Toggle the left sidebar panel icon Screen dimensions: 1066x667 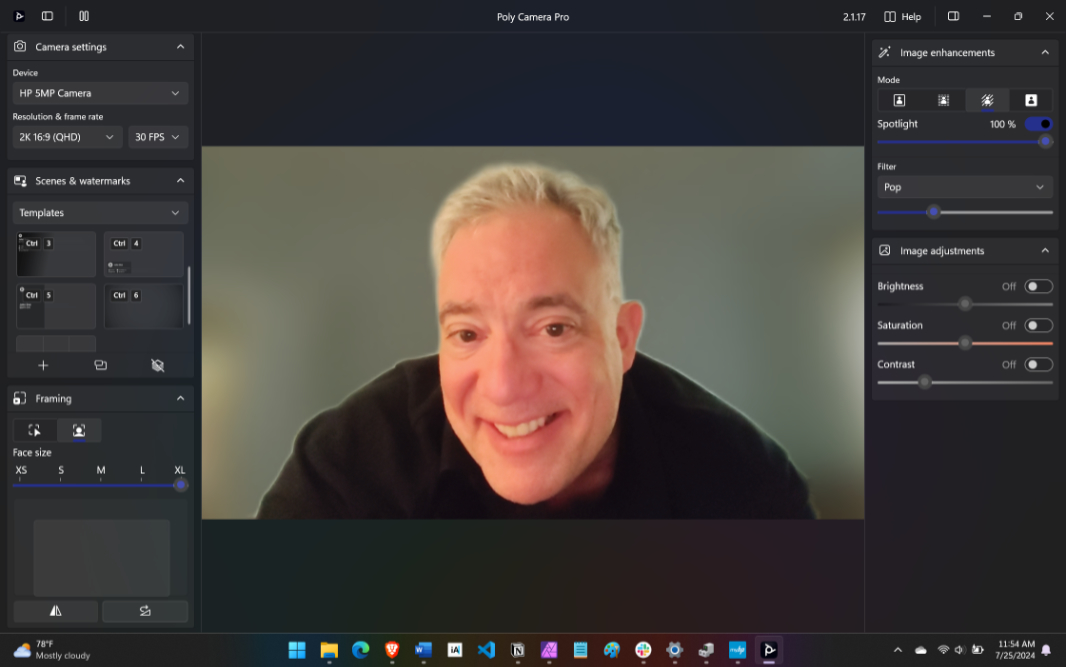click(x=47, y=16)
